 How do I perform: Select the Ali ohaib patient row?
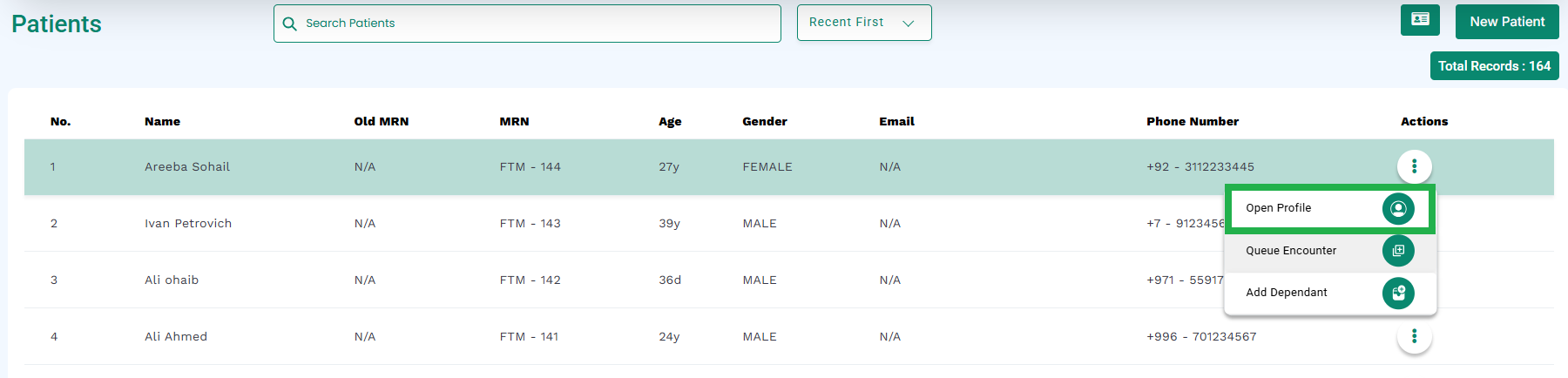click(789, 280)
